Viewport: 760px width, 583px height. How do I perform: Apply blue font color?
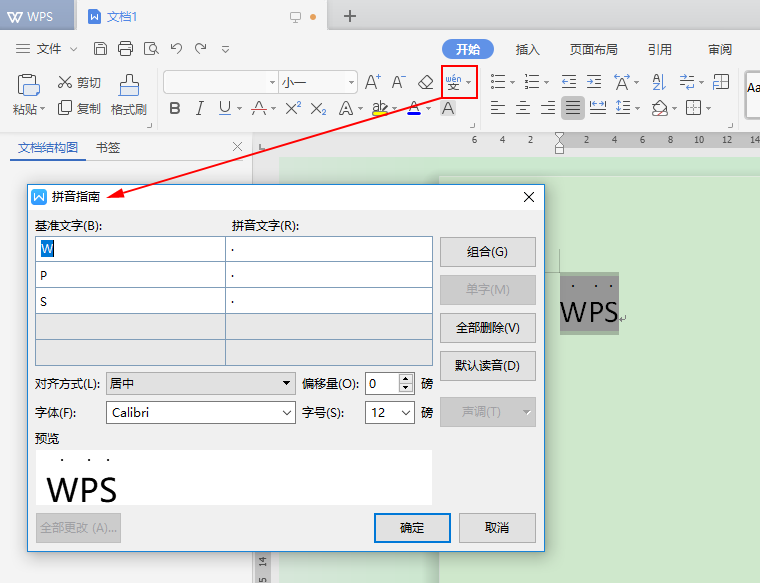pos(414,108)
